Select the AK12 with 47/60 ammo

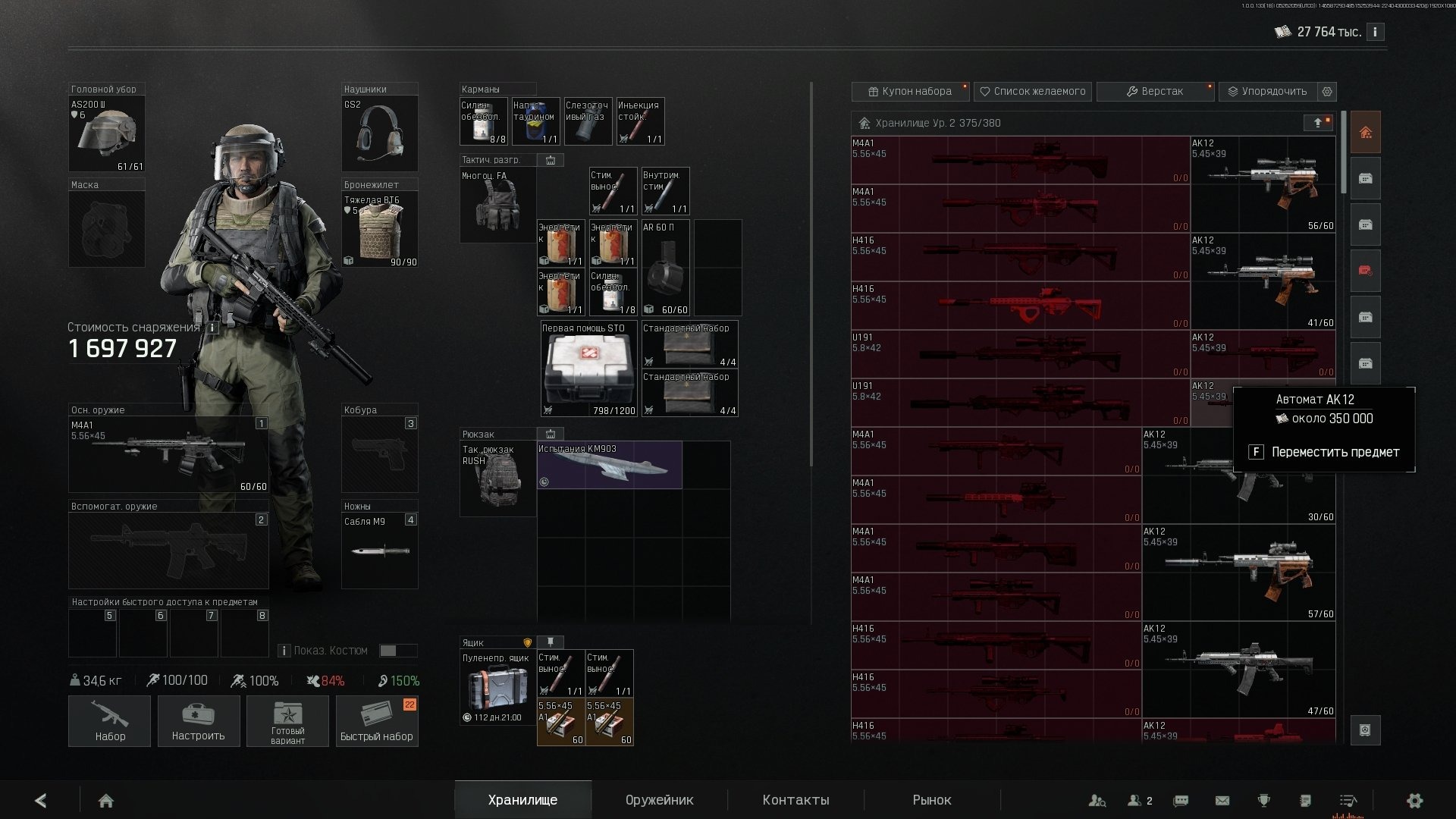(x=1238, y=670)
